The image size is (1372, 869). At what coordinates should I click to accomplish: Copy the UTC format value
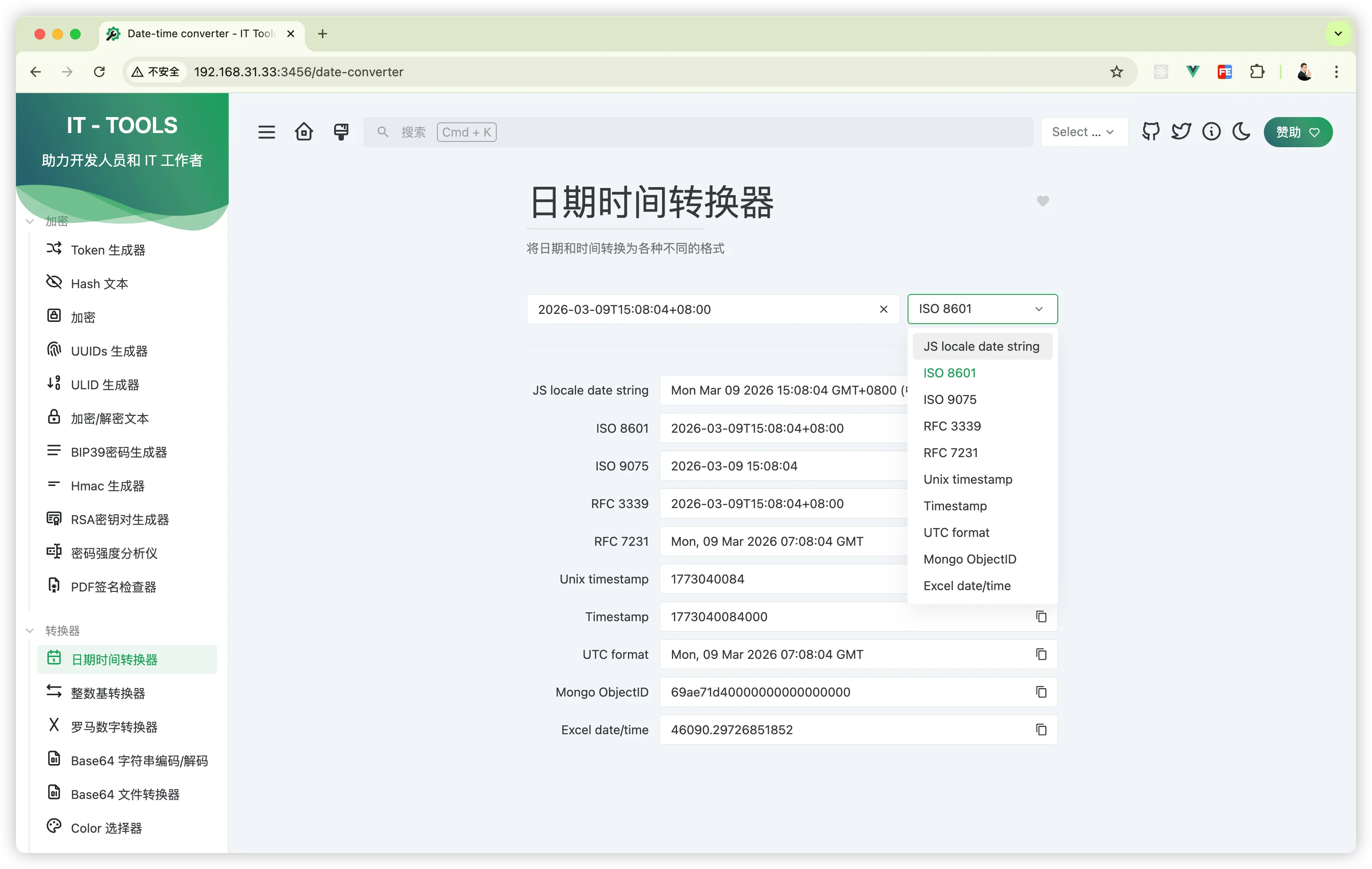(x=1041, y=654)
